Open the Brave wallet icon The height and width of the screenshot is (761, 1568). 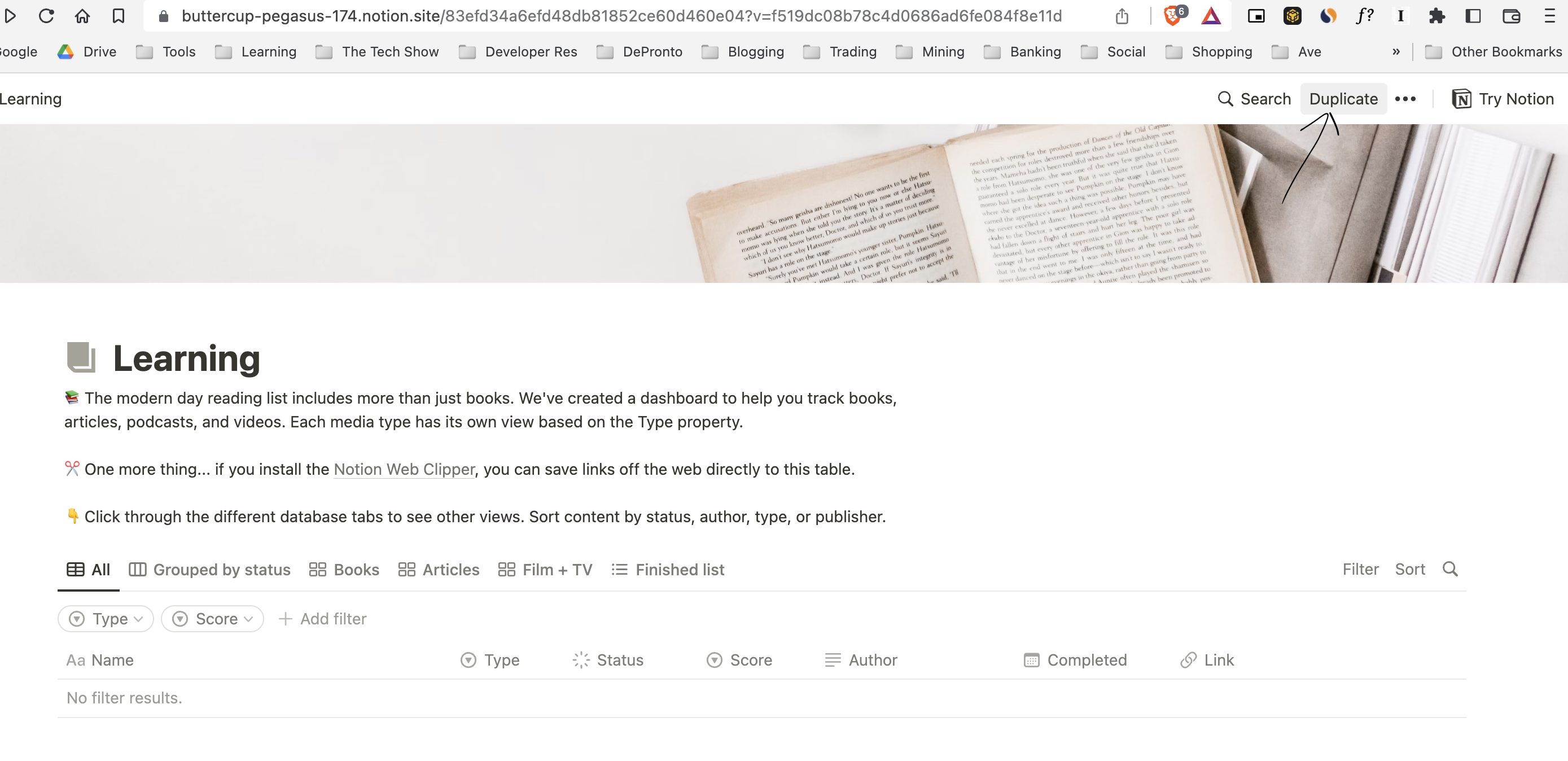point(1511,16)
